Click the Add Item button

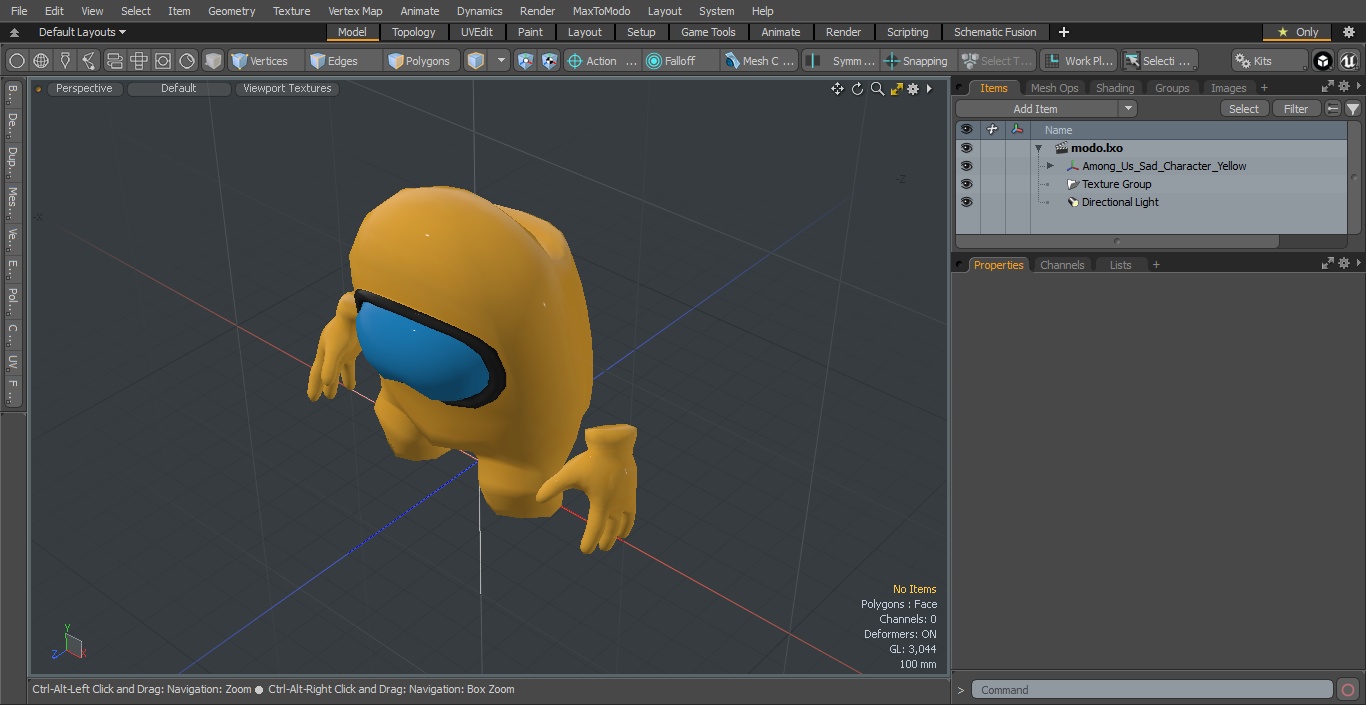click(1036, 109)
